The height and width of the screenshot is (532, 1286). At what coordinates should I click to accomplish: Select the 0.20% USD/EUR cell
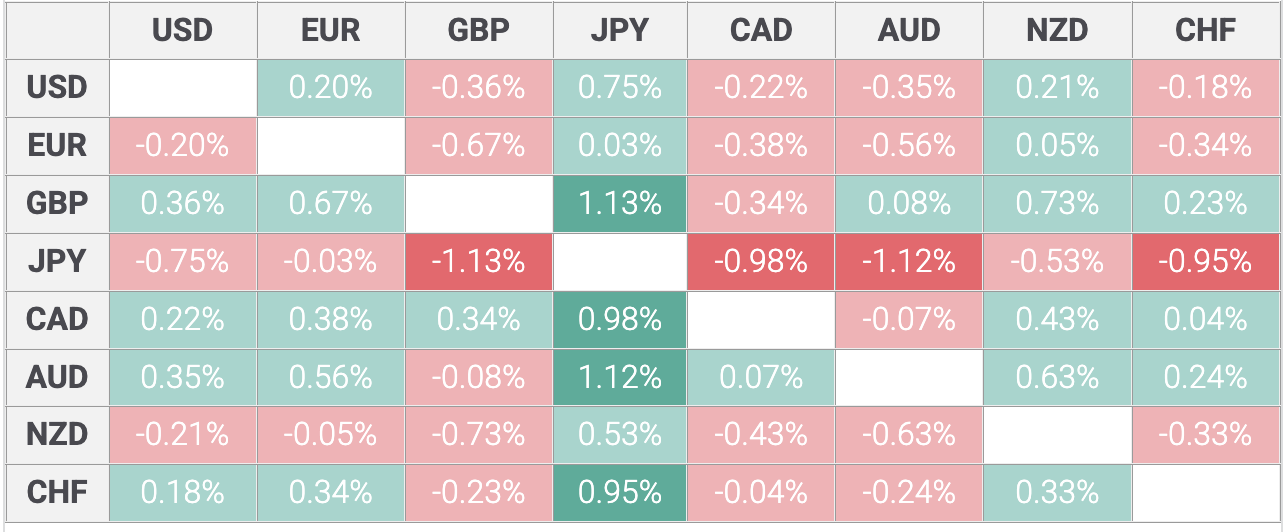pyautogui.click(x=331, y=88)
